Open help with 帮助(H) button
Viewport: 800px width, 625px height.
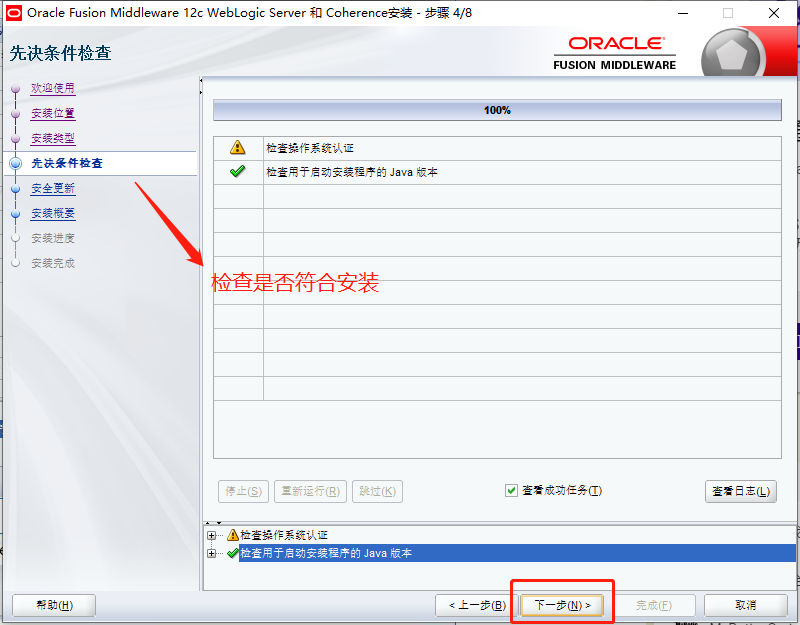coord(54,605)
